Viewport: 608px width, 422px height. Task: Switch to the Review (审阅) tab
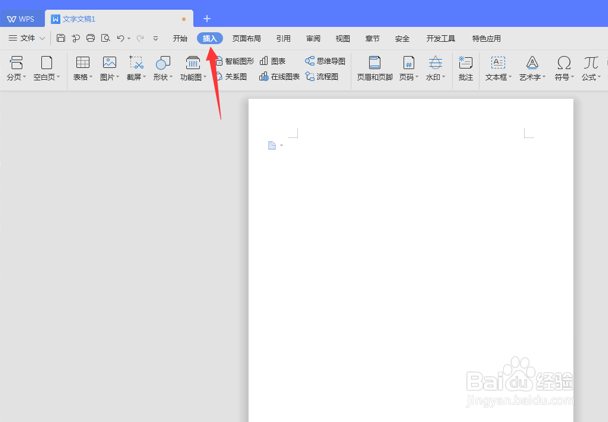313,38
